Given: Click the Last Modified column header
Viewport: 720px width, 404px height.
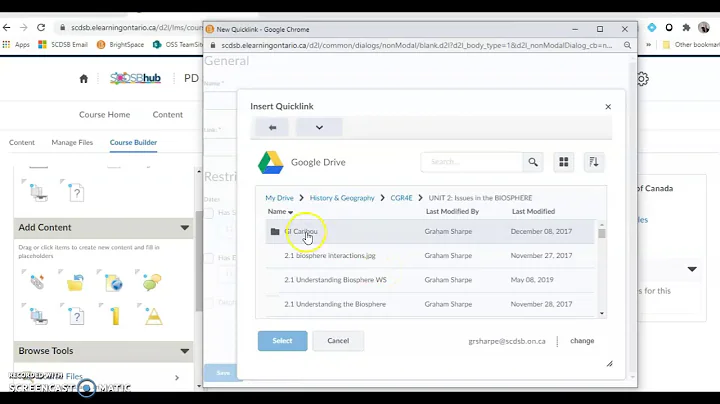Looking at the screenshot, I should pyautogui.click(x=533, y=211).
